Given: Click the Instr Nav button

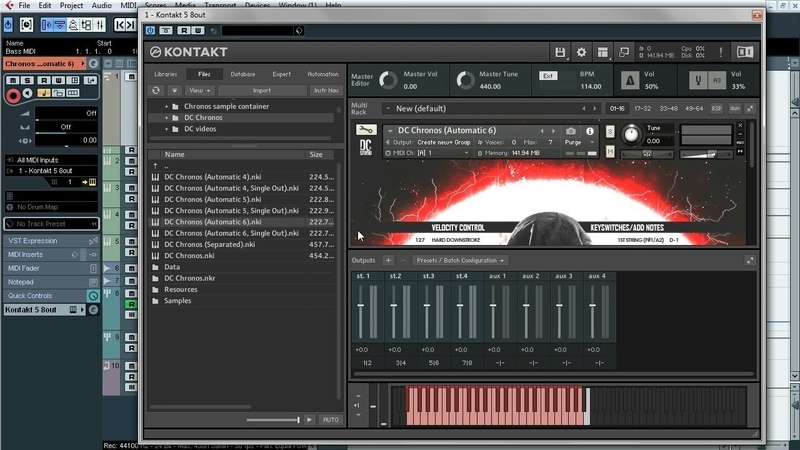Looking at the screenshot, I should point(326,90).
